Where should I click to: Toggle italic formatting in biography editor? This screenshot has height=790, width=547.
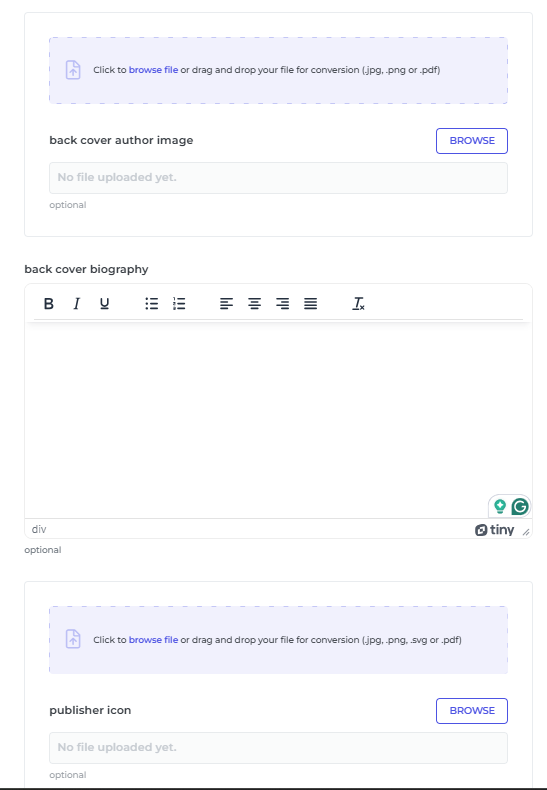click(x=77, y=303)
